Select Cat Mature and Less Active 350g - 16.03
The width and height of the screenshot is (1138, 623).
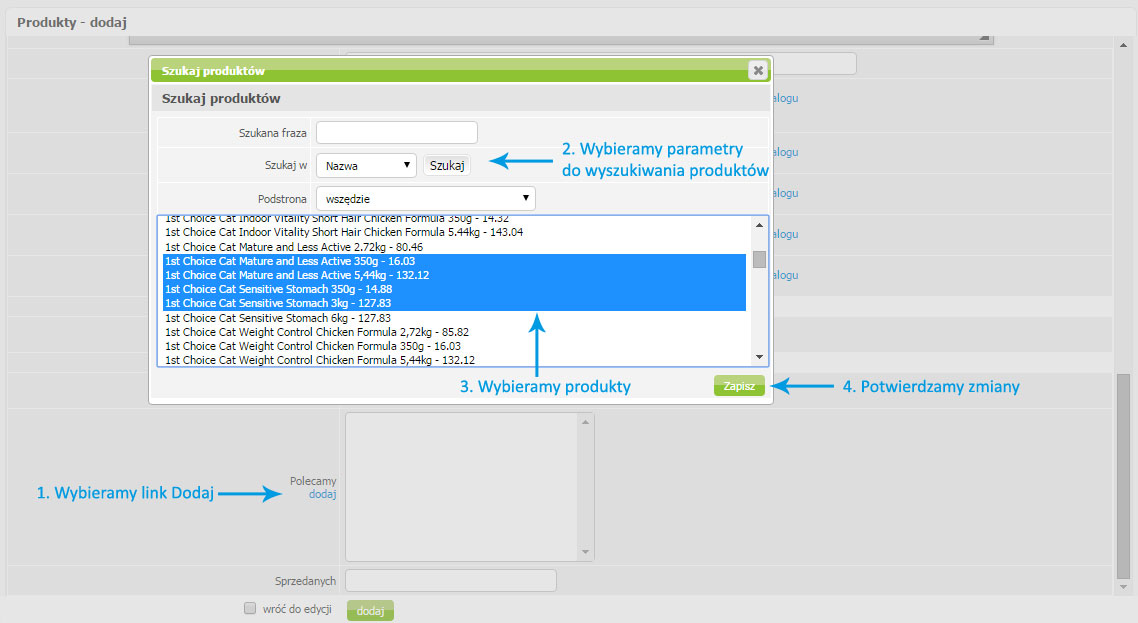click(454, 261)
